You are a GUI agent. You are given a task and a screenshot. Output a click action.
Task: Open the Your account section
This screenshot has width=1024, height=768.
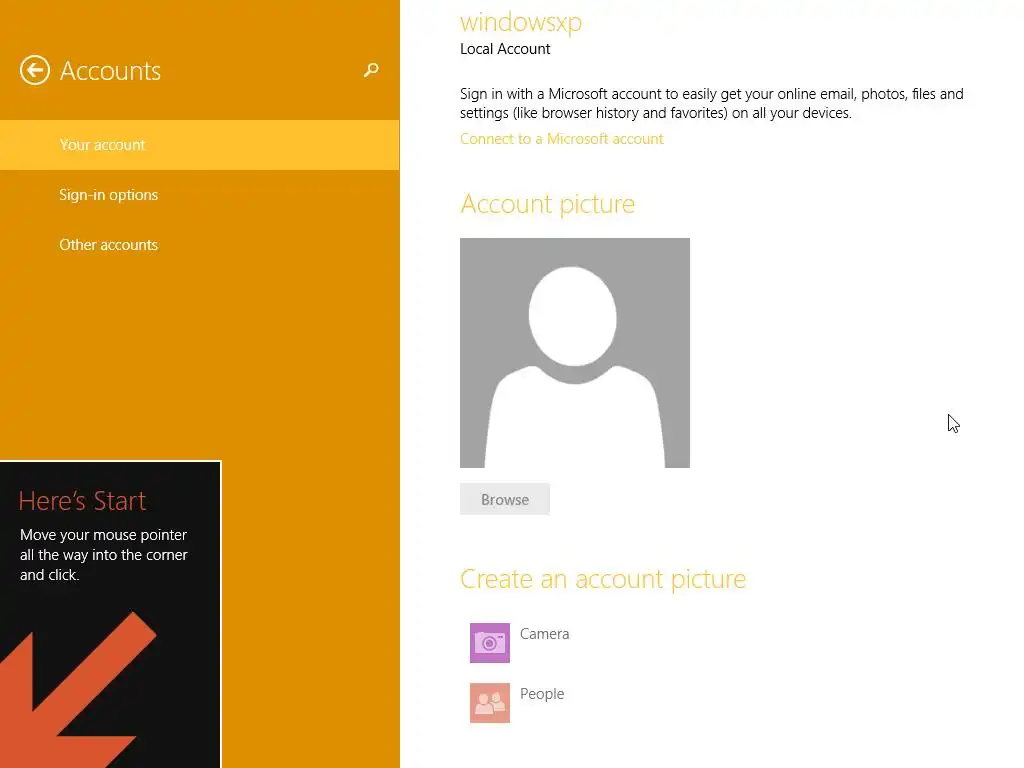coord(200,145)
